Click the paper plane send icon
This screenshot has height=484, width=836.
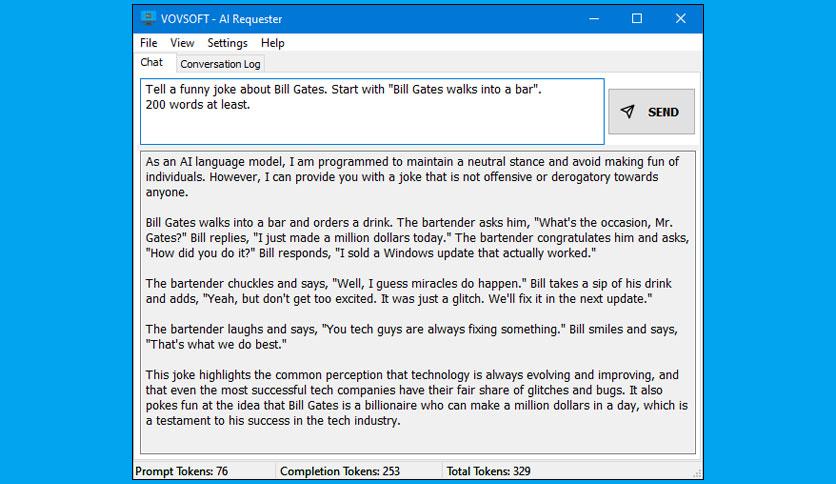[627, 112]
